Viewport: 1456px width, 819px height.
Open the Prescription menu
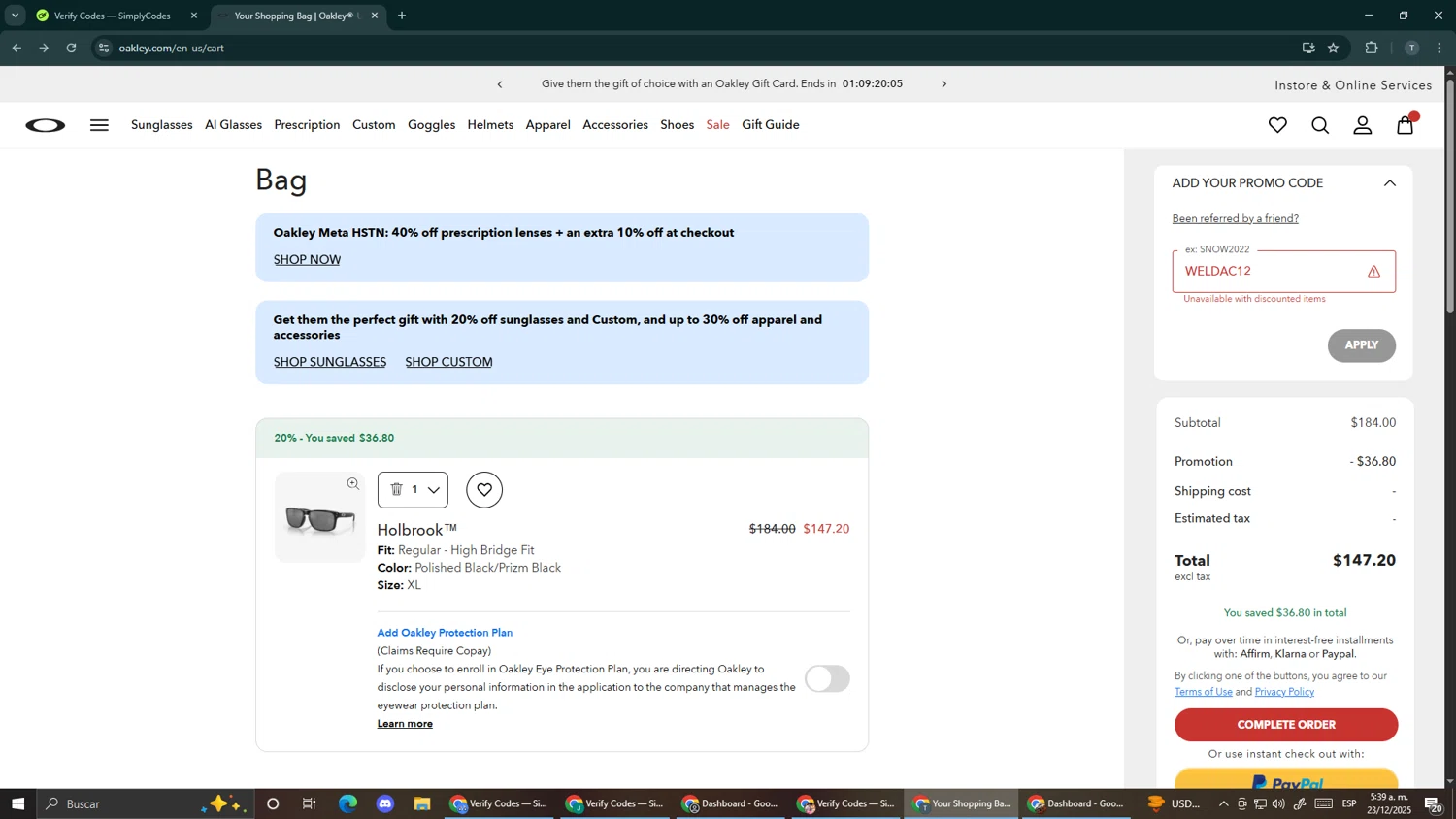(307, 125)
